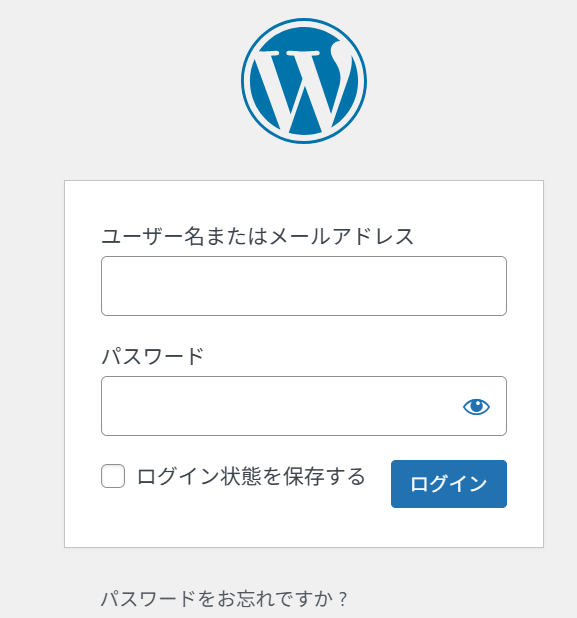
Task: Click the ユーザー名またはメールアドレス label text
Action: pos(257,236)
